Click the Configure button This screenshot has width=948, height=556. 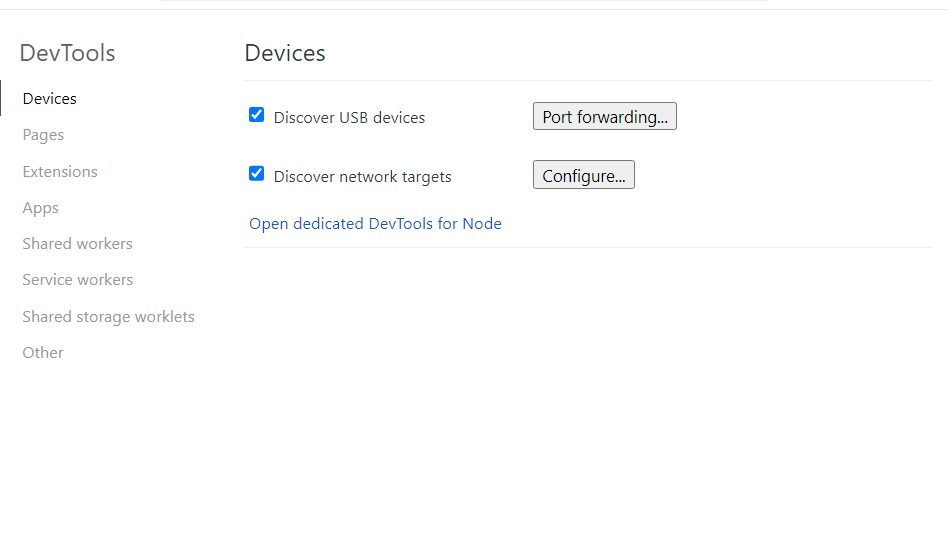583,175
